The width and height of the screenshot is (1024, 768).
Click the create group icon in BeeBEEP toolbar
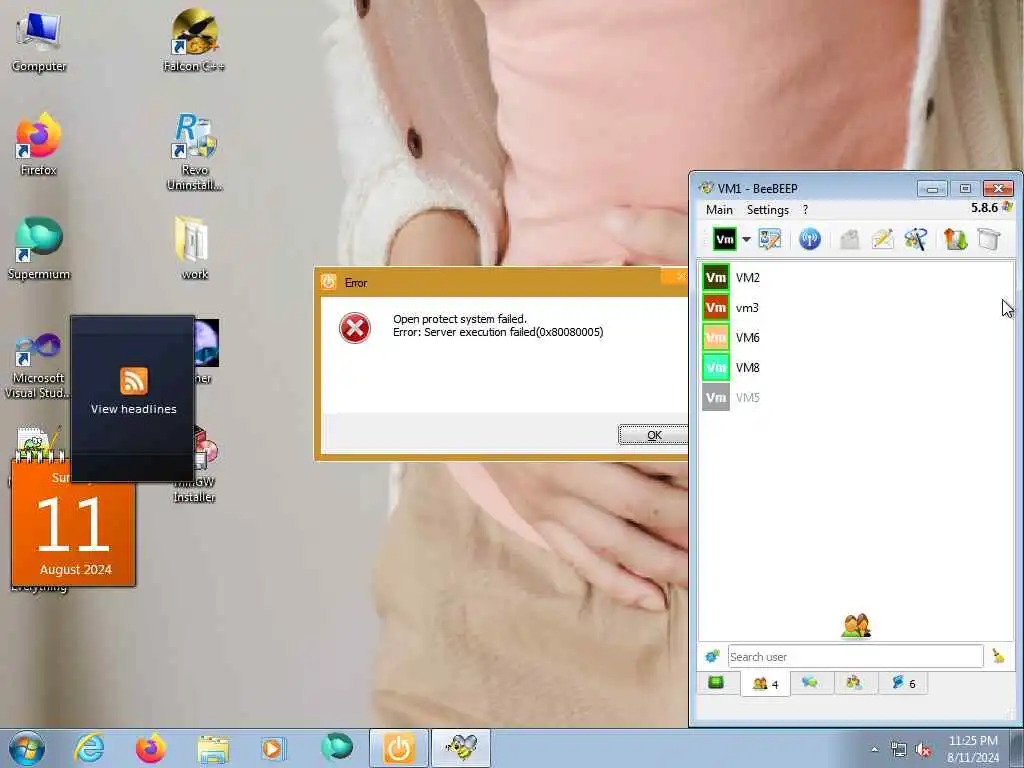pyautogui.click(x=916, y=239)
